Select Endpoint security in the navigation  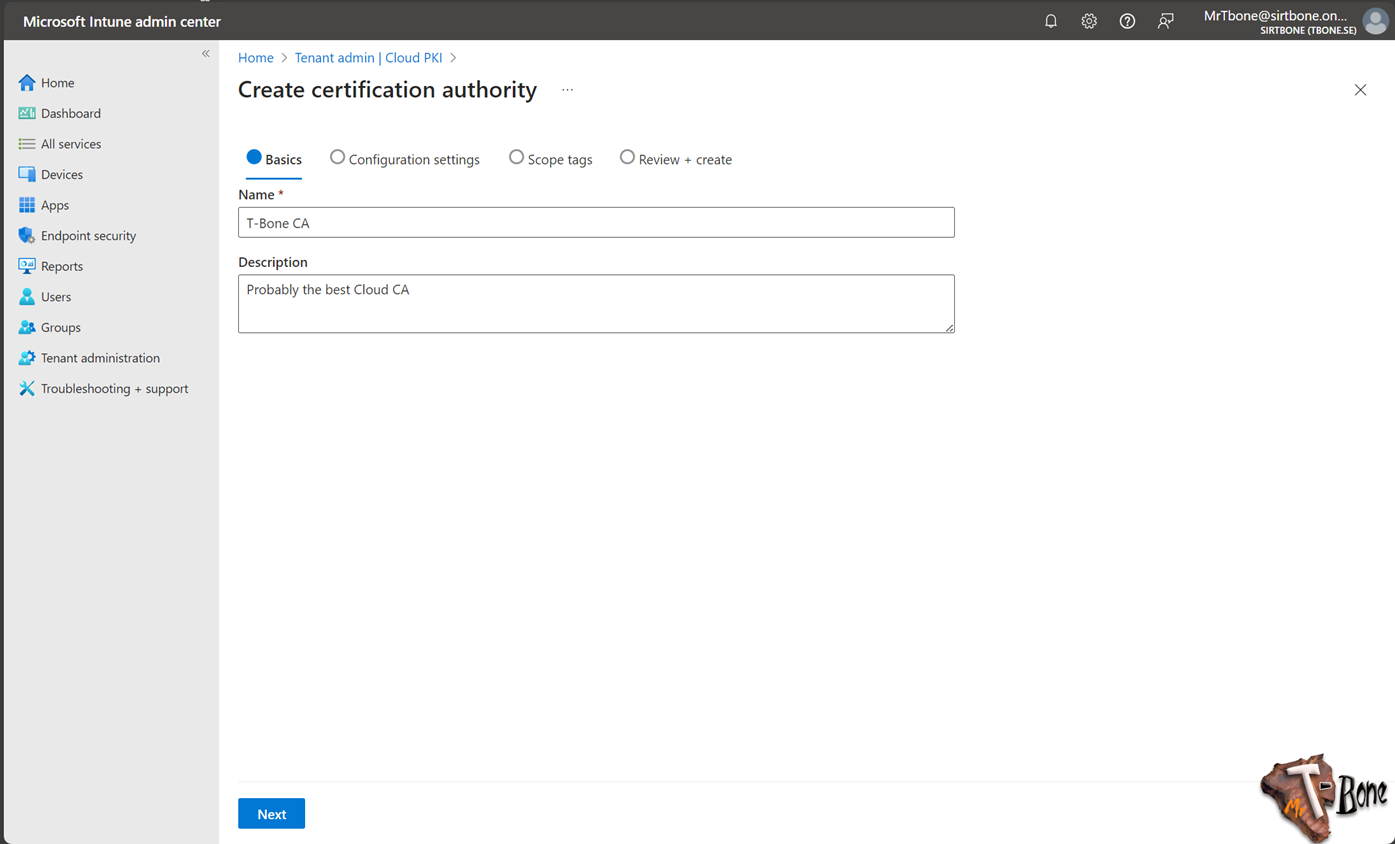tap(89, 235)
